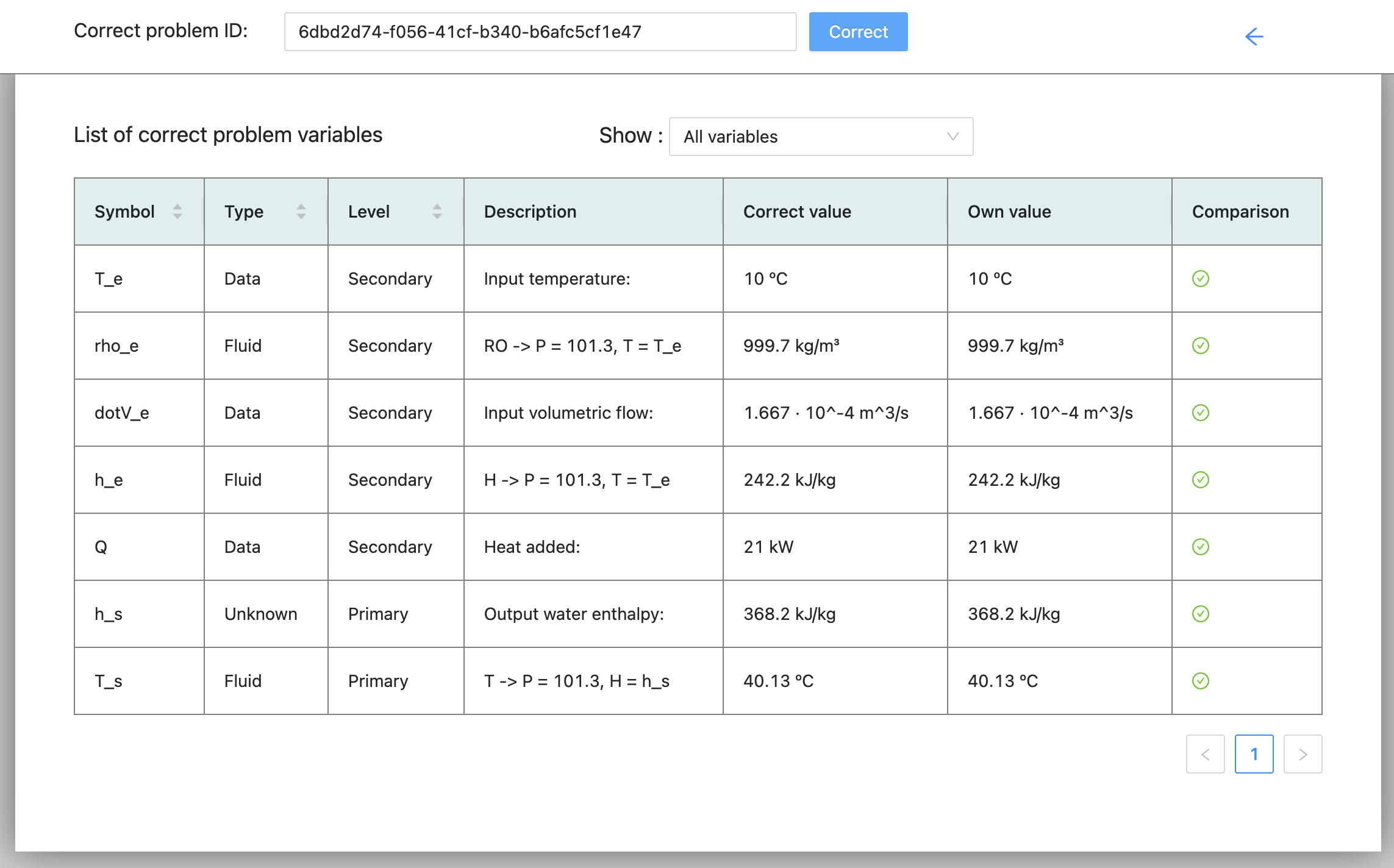Click green check icon for dotV_e row
The image size is (1394, 868).
tap(1201, 413)
